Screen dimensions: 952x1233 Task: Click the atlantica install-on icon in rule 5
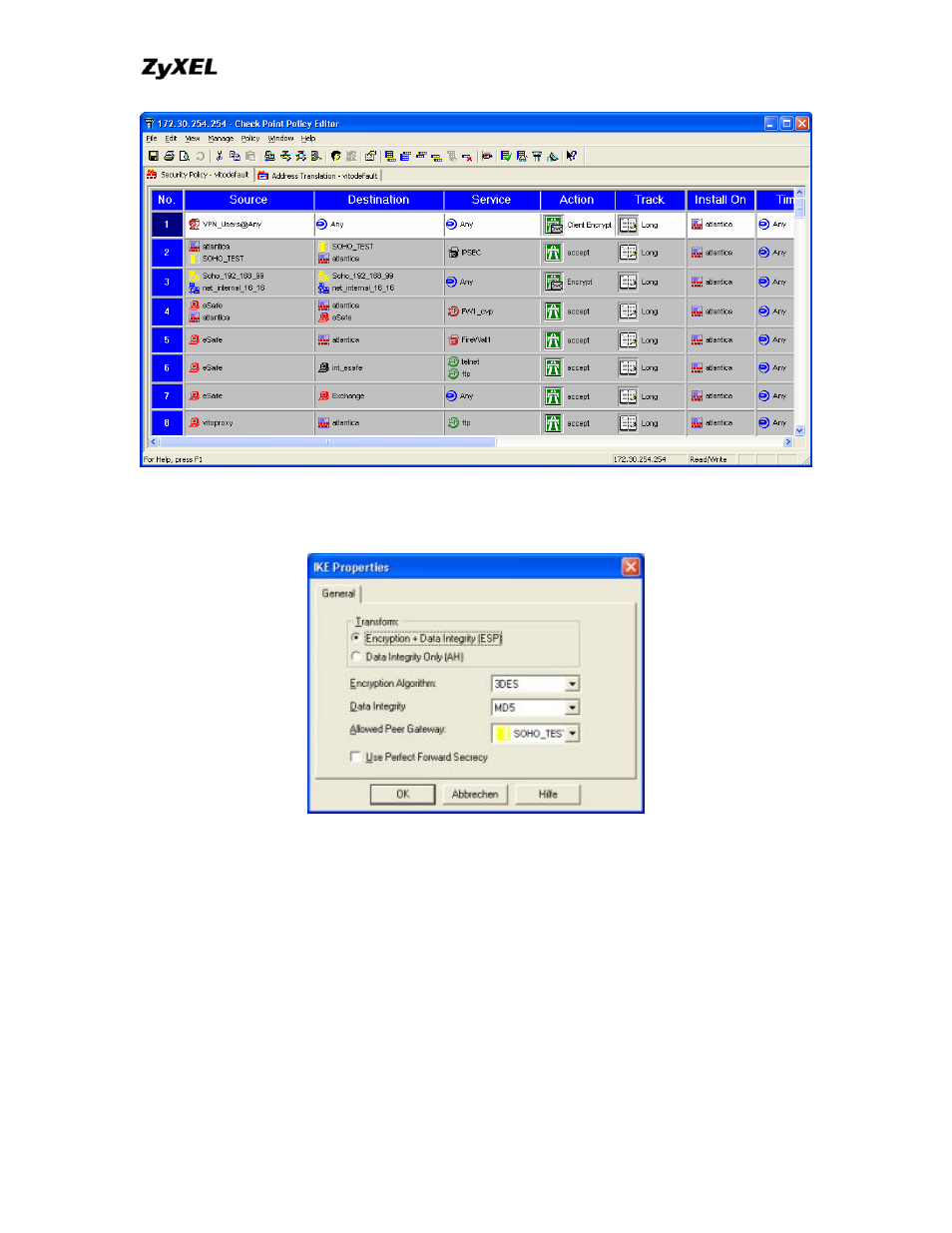697,340
